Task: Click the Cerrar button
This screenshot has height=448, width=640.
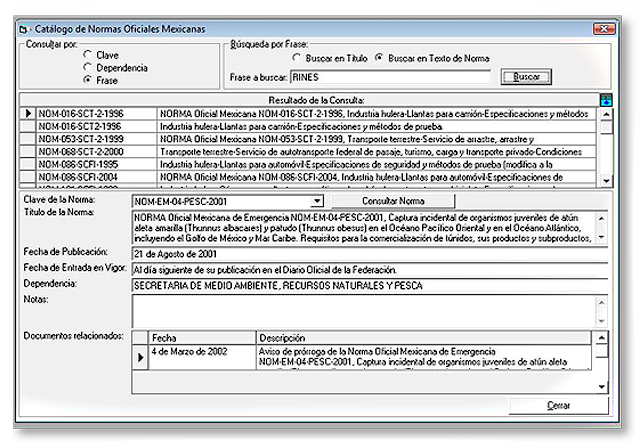Action: point(558,406)
